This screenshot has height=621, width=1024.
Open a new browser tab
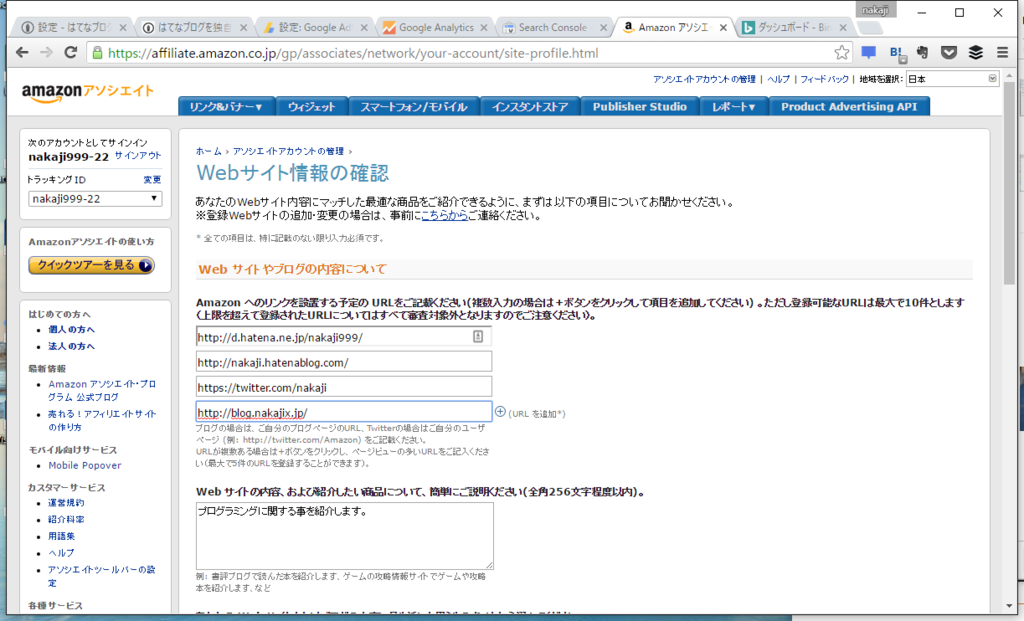pyautogui.click(x=870, y=27)
